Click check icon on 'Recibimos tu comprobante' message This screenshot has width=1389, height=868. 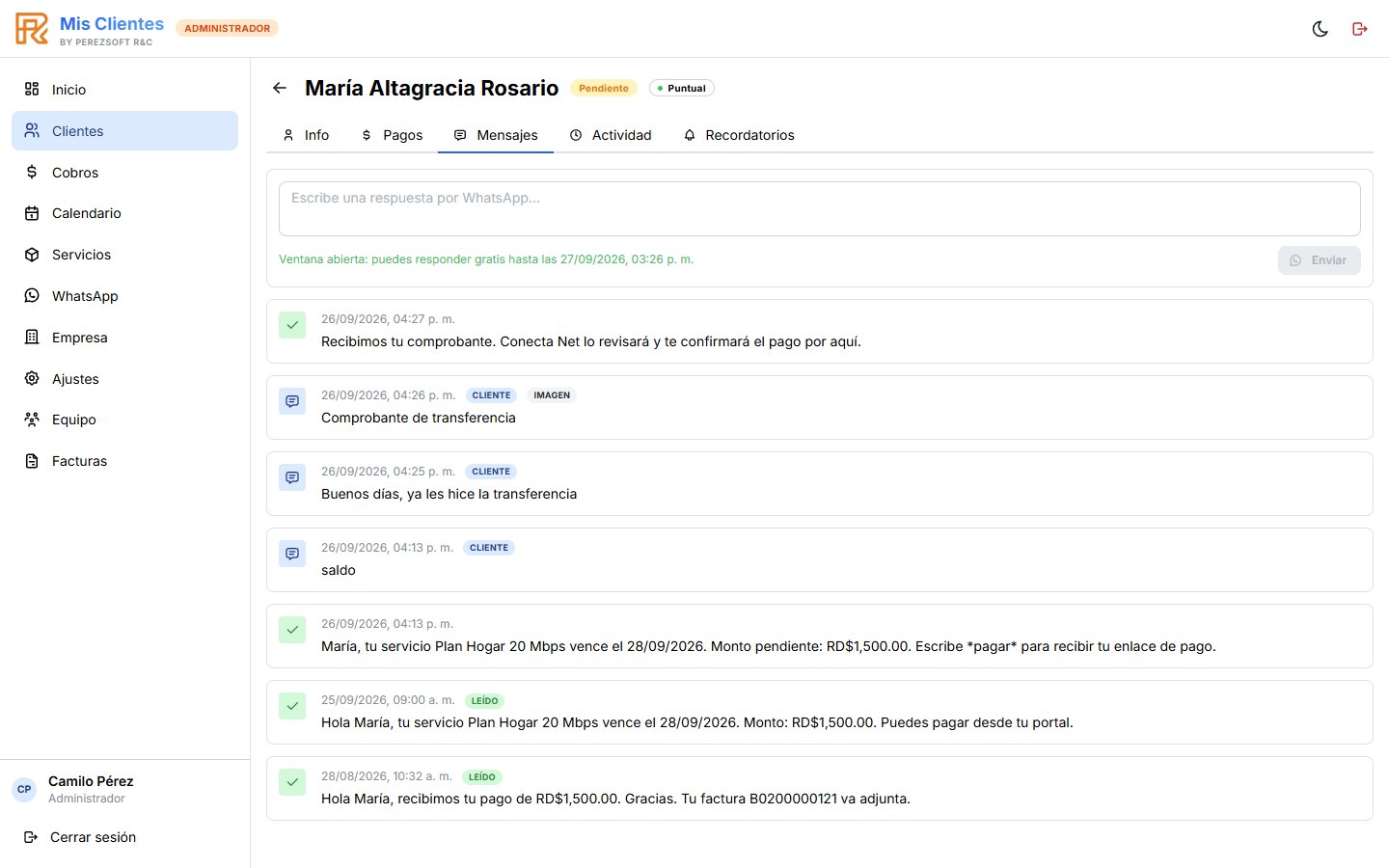click(x=292, y=325)
